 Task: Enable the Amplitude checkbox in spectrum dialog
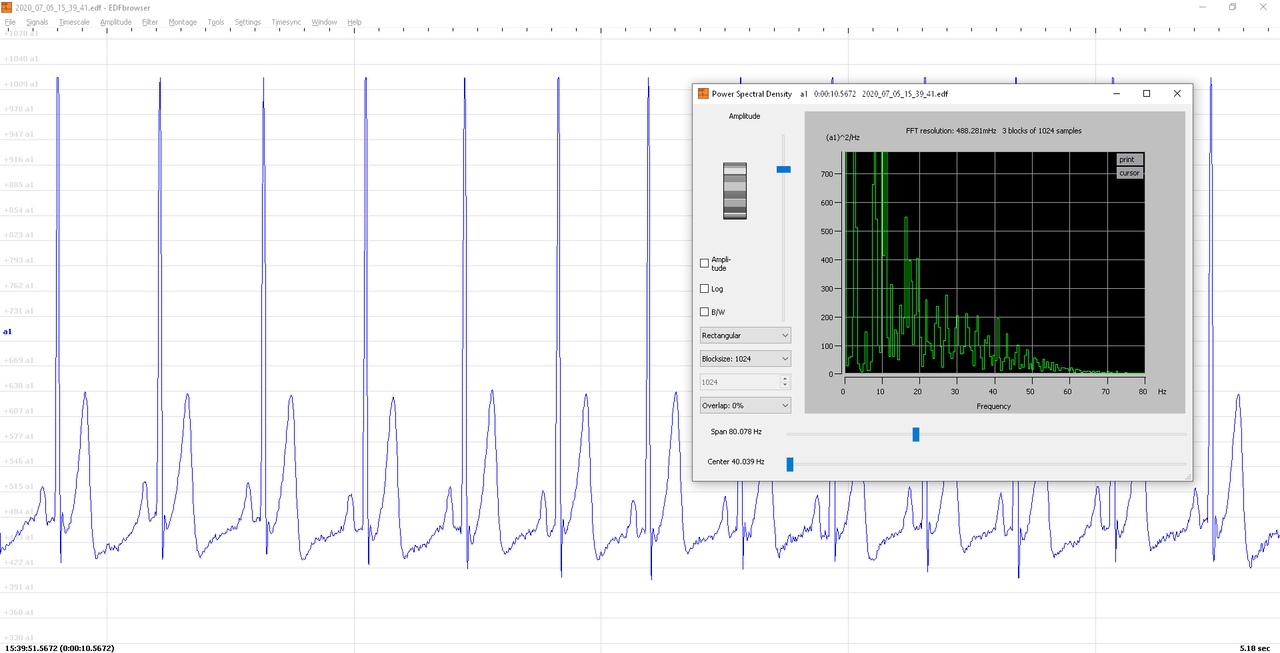point(704,264)
